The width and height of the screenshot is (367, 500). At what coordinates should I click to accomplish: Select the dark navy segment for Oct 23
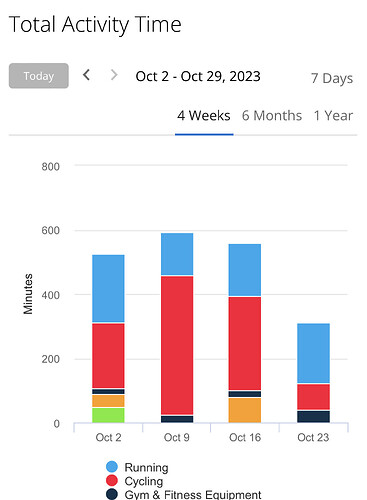click(313, 417)
